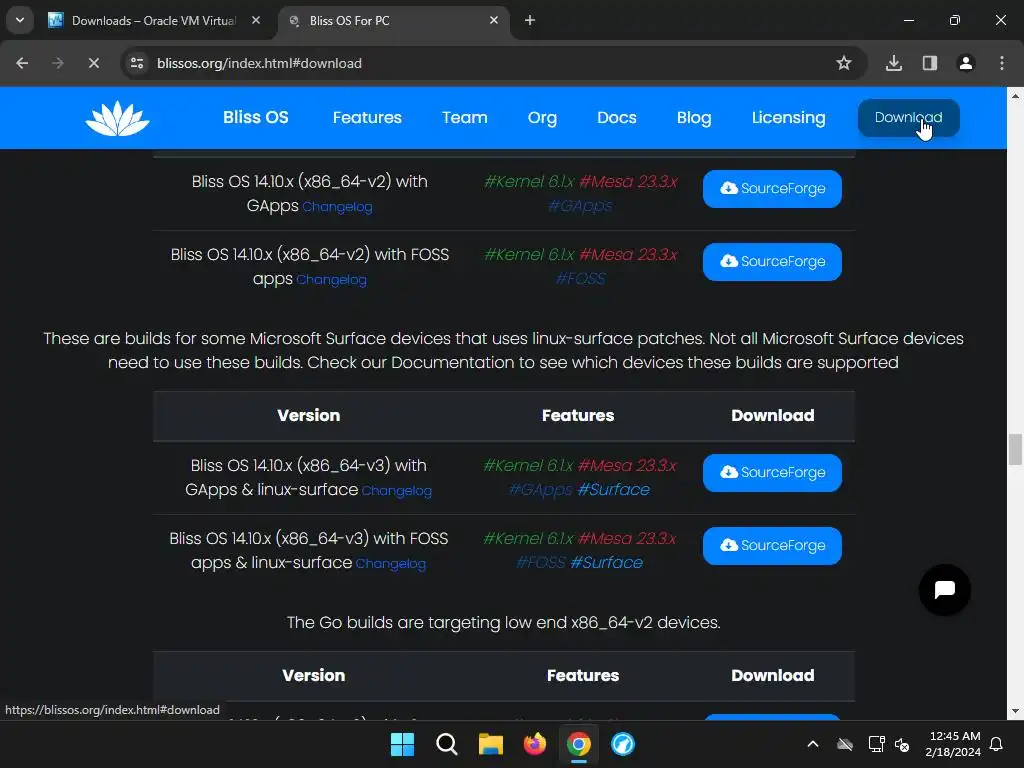The width and height of the screenshot is (1024, 768).
Task: Open Changelog for v3 FOSS linux-surface build
Action: (x=391, y=564)
